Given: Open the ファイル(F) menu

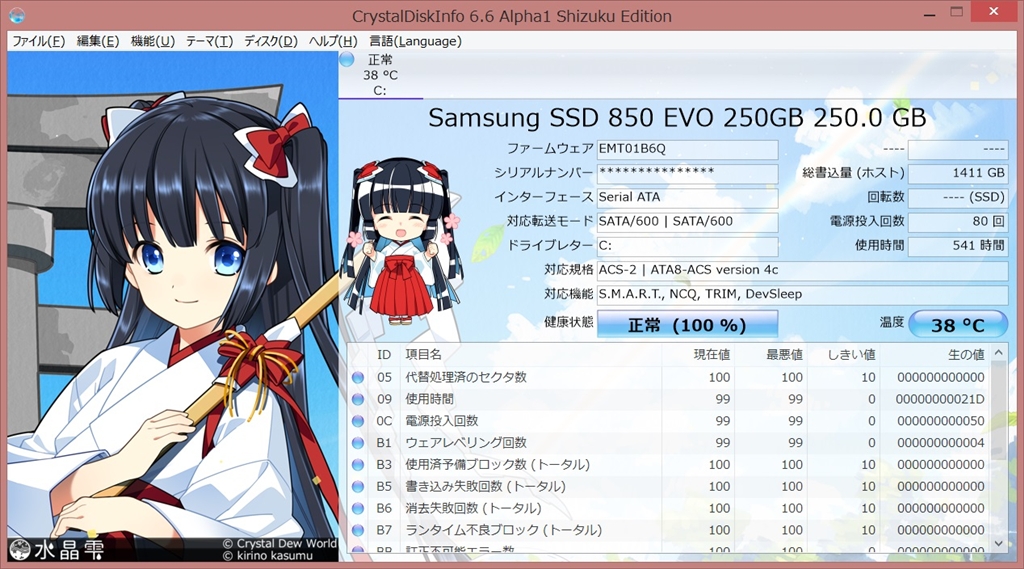Looking at the screenshot, I should coord(39,41).
